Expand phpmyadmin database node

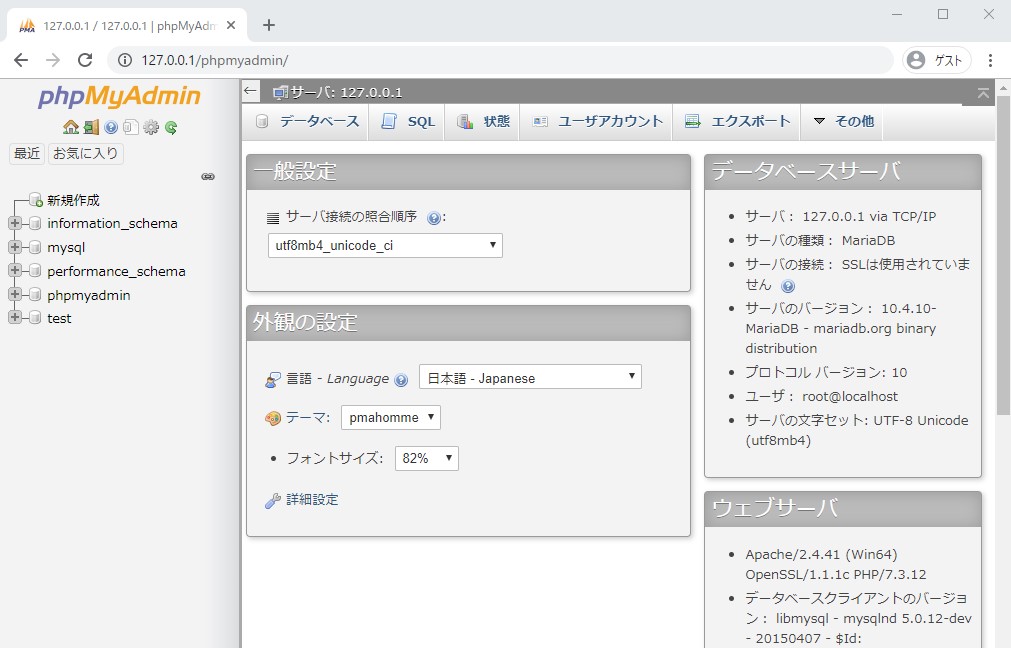(x=15, y=294)
